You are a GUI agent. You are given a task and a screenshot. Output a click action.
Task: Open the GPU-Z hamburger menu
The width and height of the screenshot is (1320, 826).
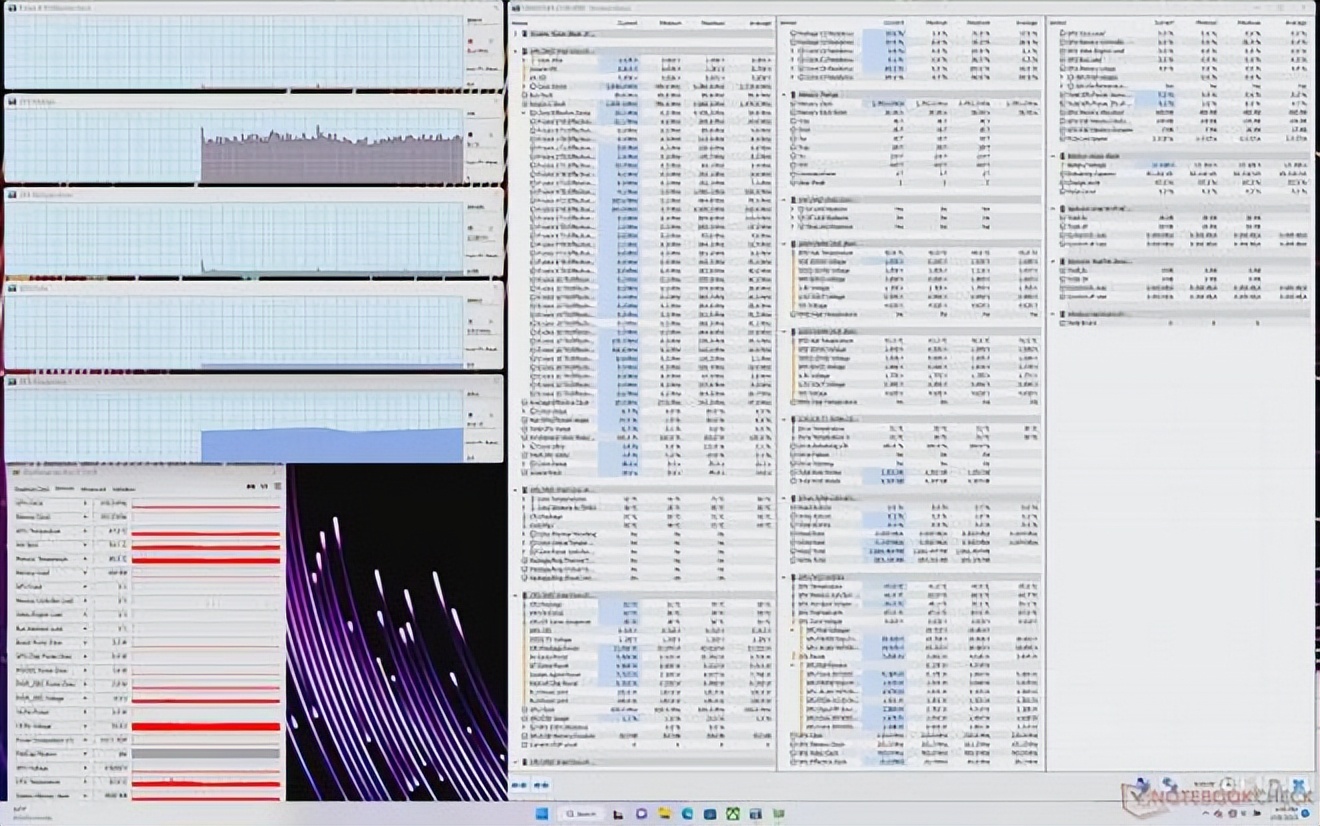(277, 487)
